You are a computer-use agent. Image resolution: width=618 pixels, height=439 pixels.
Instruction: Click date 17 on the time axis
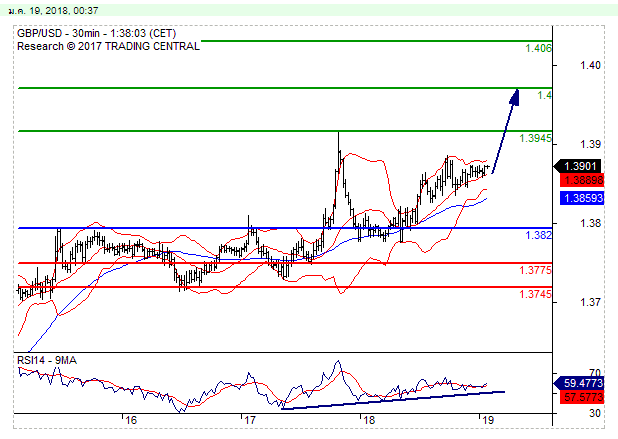point(249,420)
